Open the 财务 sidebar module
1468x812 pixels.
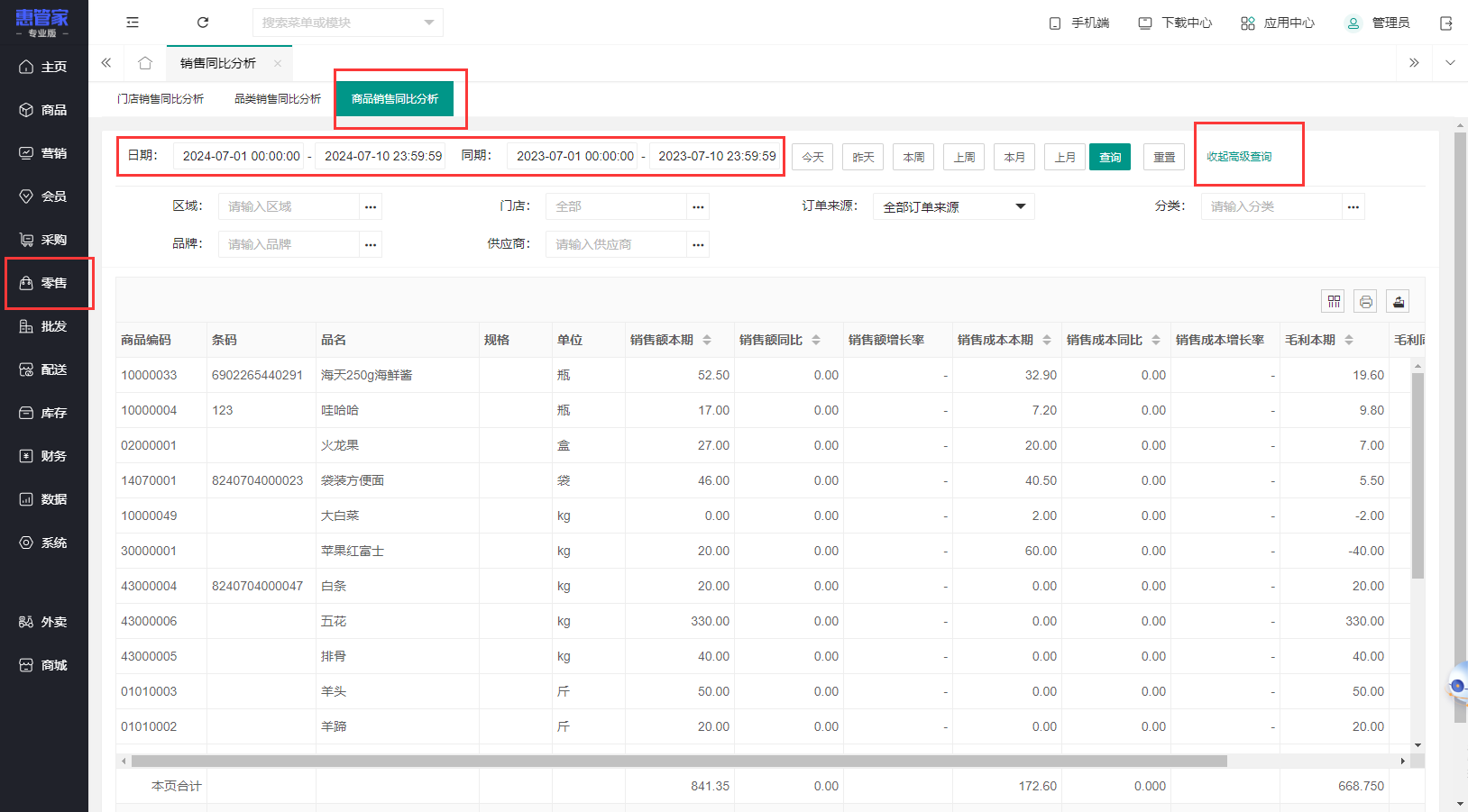[x=44, y=456]
